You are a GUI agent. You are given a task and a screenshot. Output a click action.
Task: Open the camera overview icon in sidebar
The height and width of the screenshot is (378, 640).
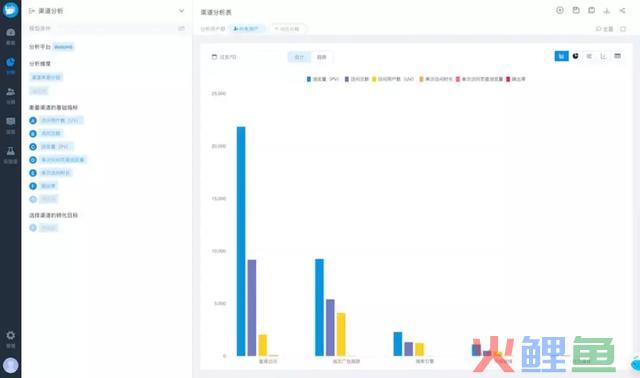[x=11, y=36]
